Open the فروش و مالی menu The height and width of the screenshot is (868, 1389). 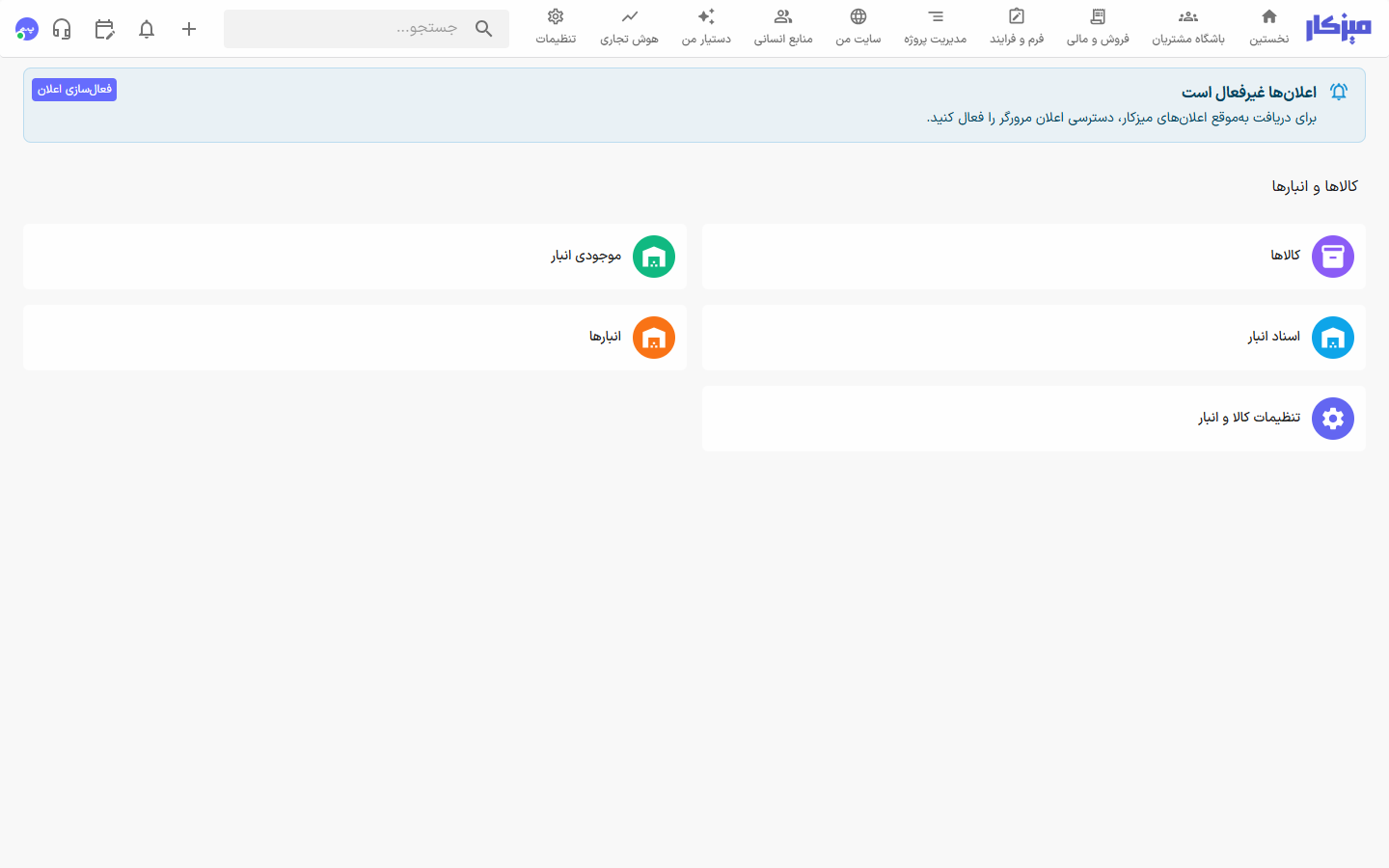pyautogui.click(x=1098, y=27)
